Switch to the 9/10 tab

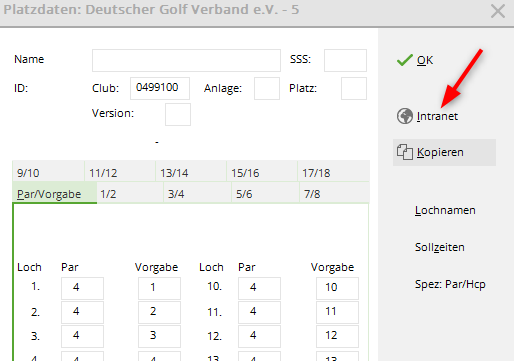(48, 172)
